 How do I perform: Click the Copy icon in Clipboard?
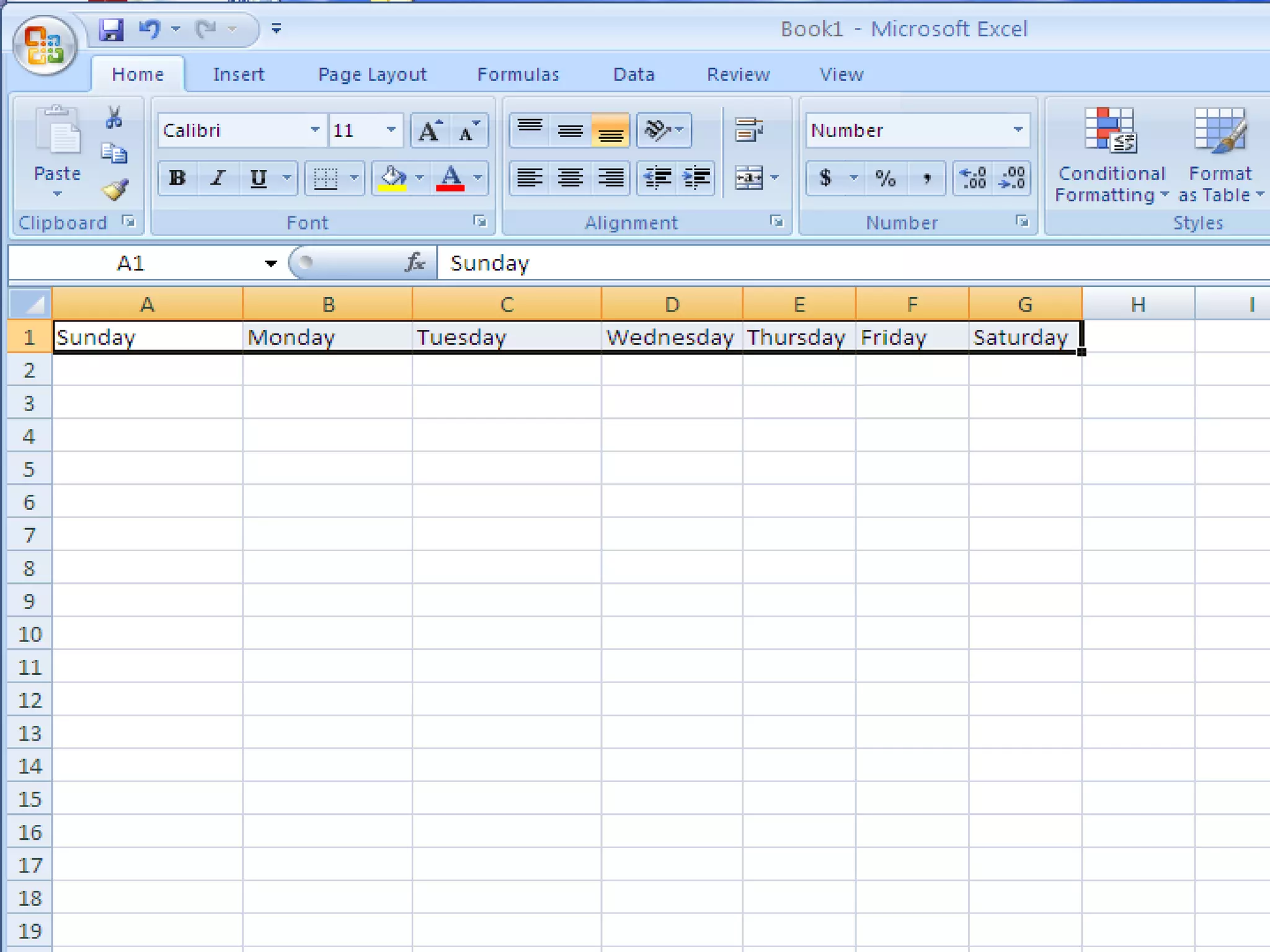pos(113,153)
